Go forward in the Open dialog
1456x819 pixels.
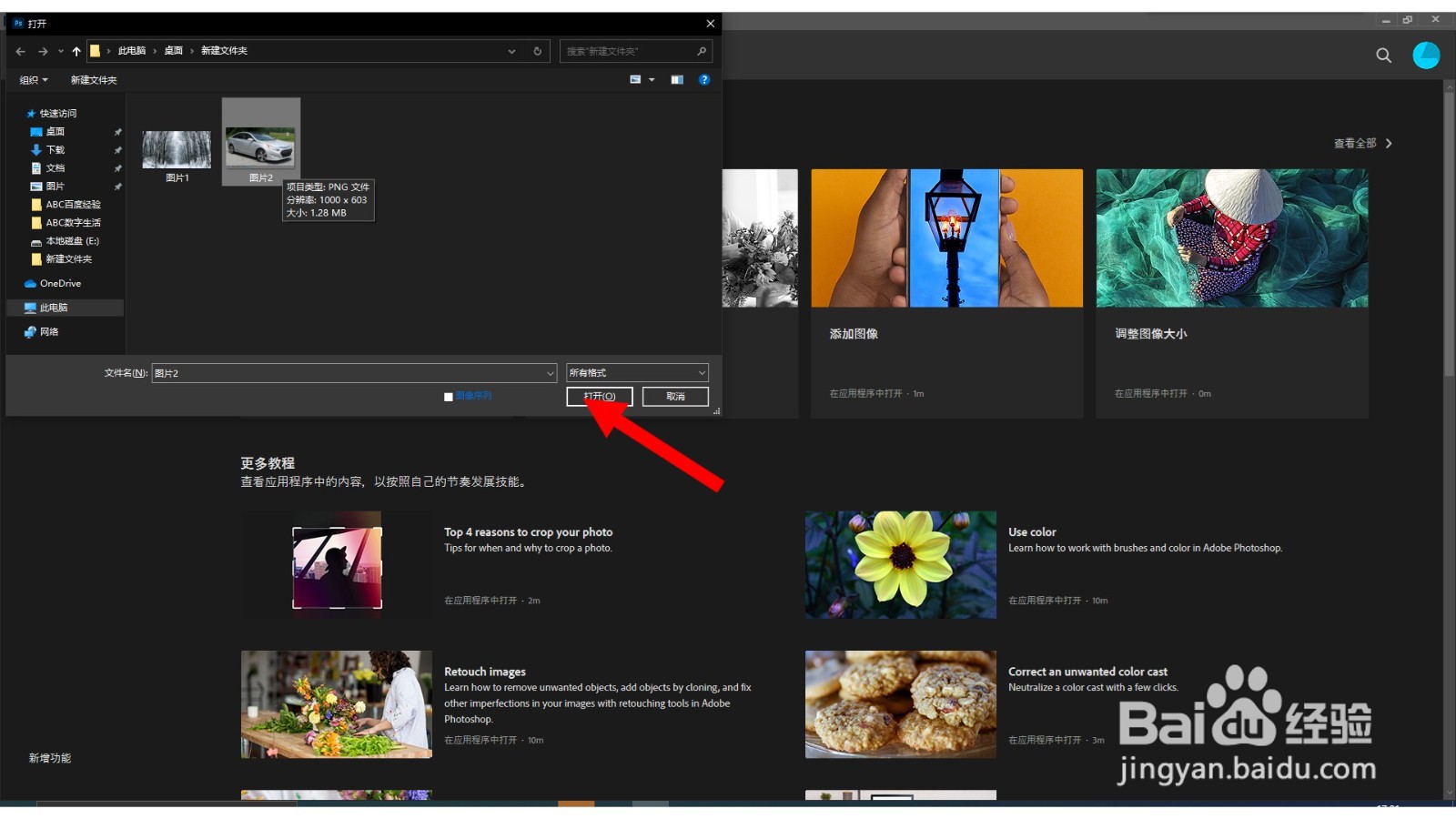43,51
